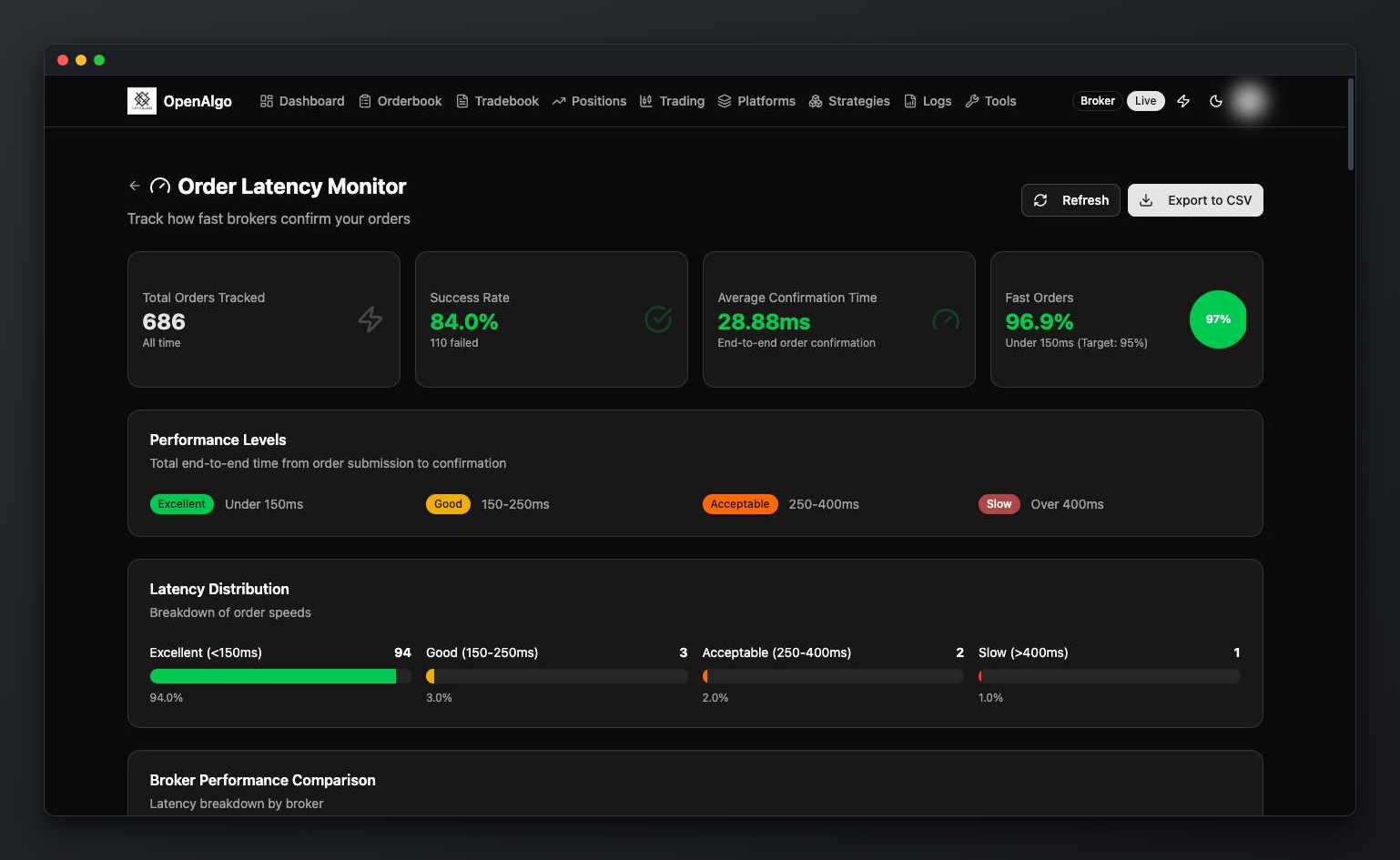The image size is (1400, 860).
Task: Click the 28.88ms confirmation time value
Action: pos(764,322)
